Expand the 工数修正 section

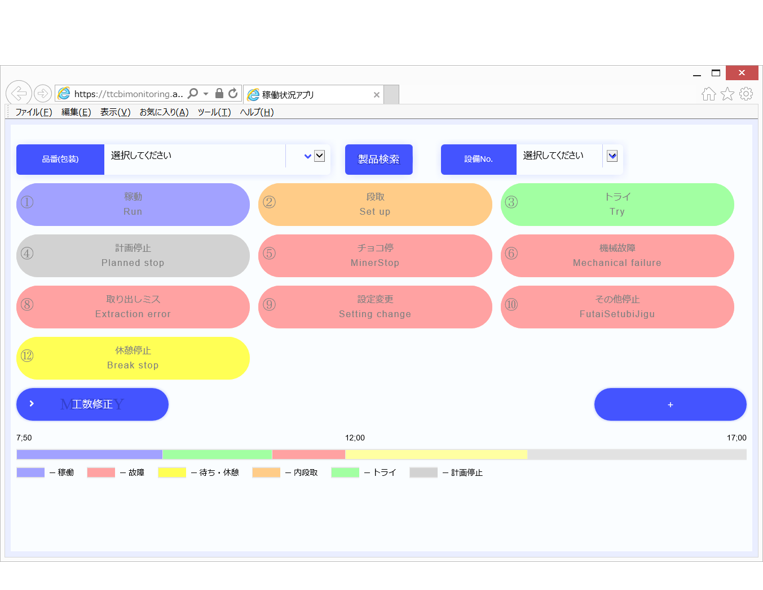92,404
